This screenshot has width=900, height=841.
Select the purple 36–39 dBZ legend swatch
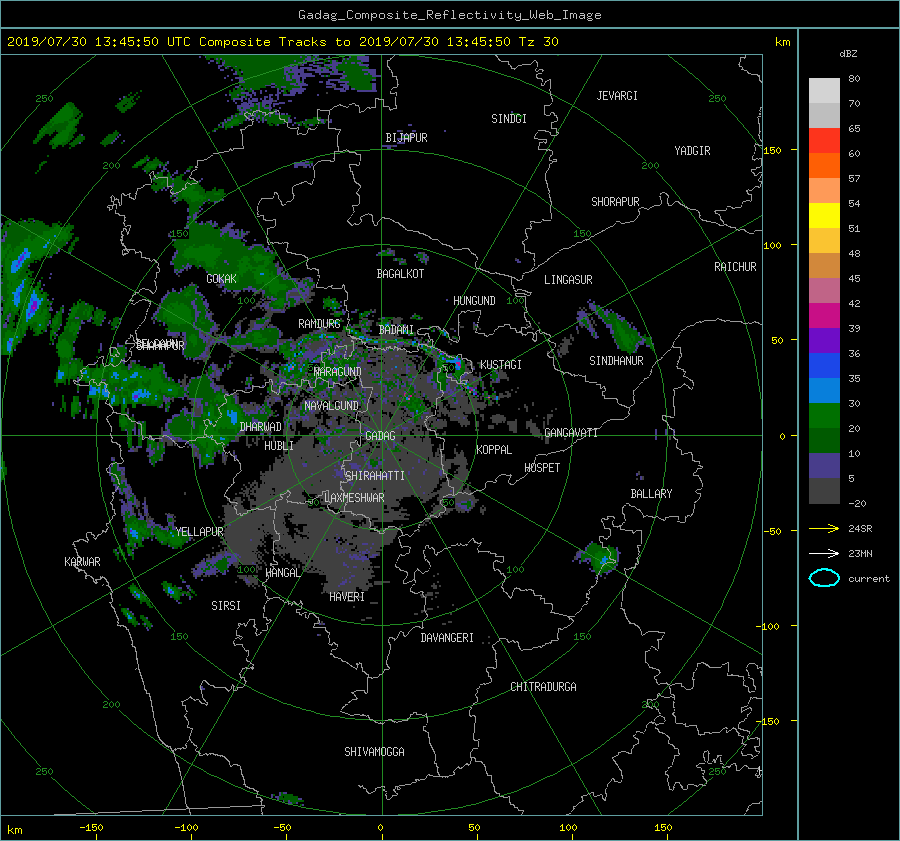[x=824, y=341]
